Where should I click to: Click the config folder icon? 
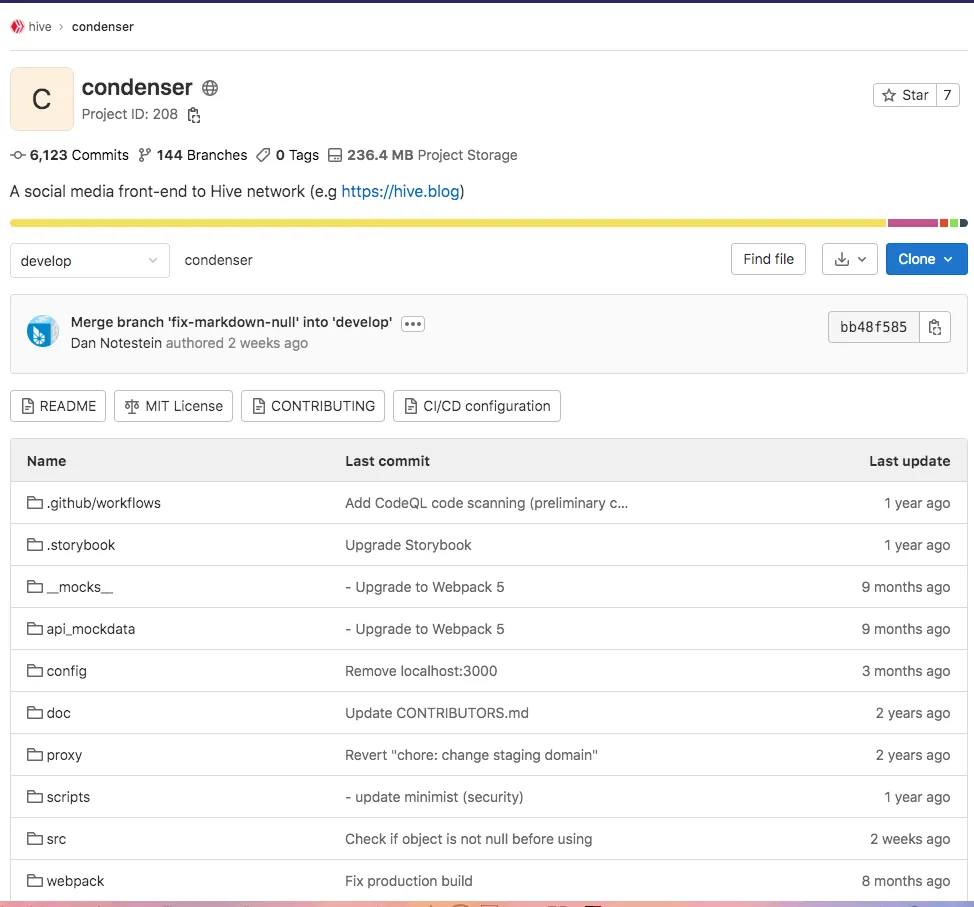(x=35, y=670)
